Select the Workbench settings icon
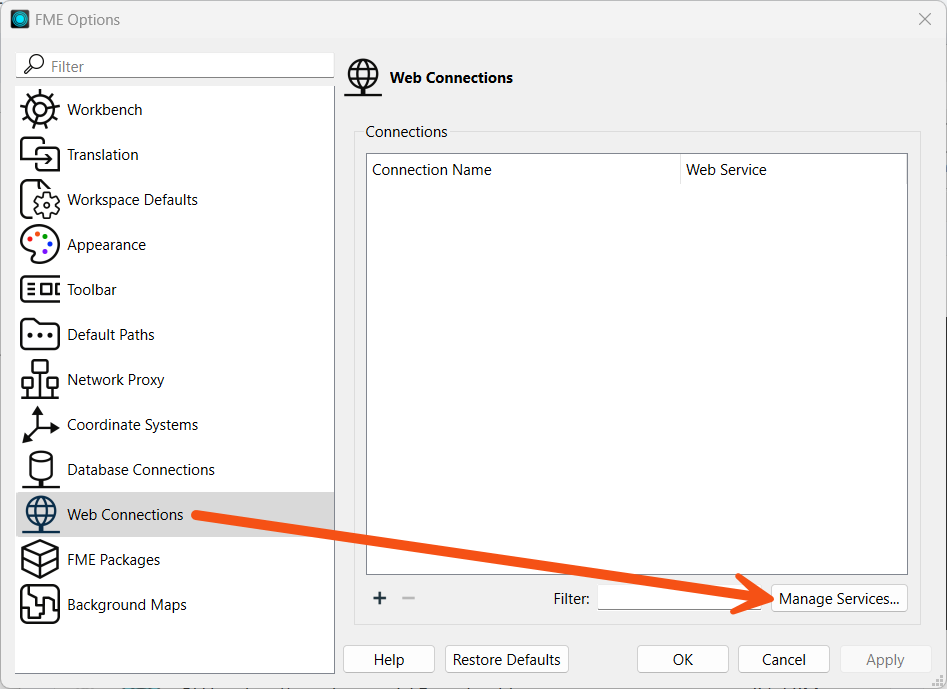The width and height of the screenshot is (947, 689). point(38,109)
